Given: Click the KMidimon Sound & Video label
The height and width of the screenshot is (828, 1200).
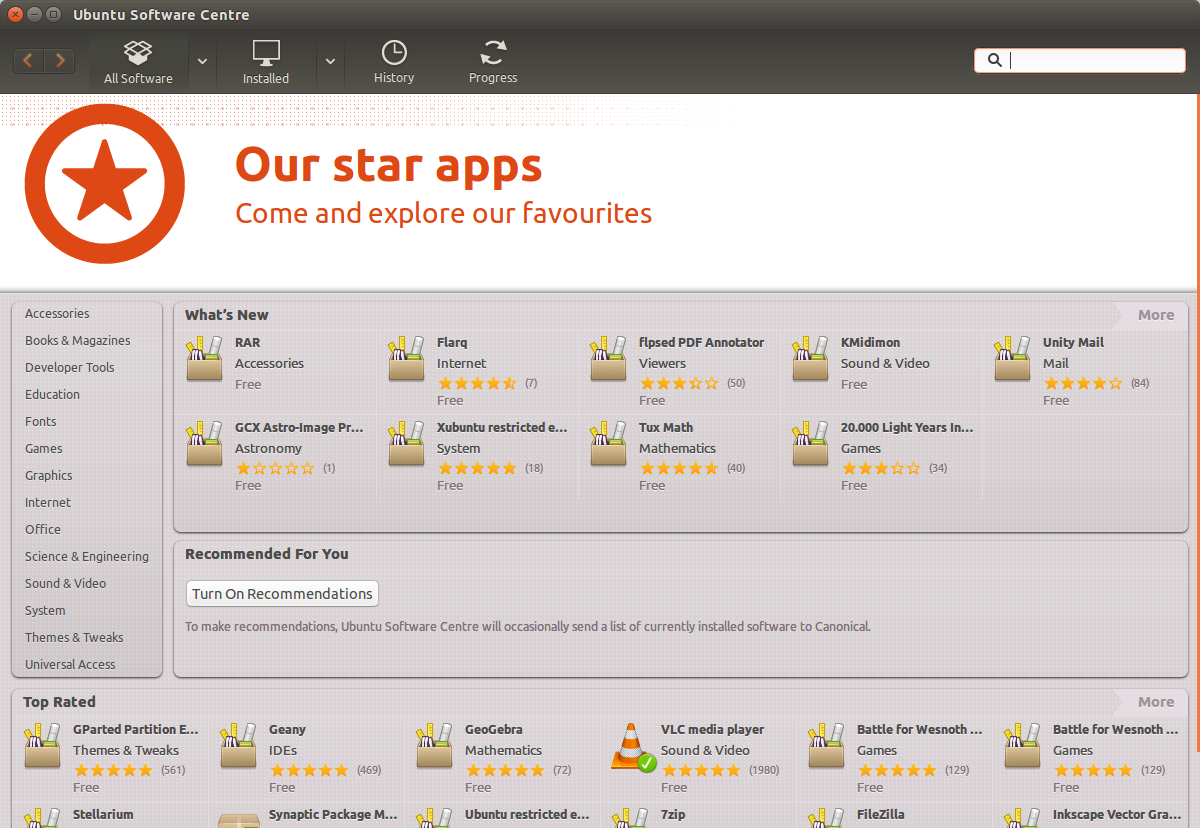Looking at the screenshot, I should tap(885, 364).
